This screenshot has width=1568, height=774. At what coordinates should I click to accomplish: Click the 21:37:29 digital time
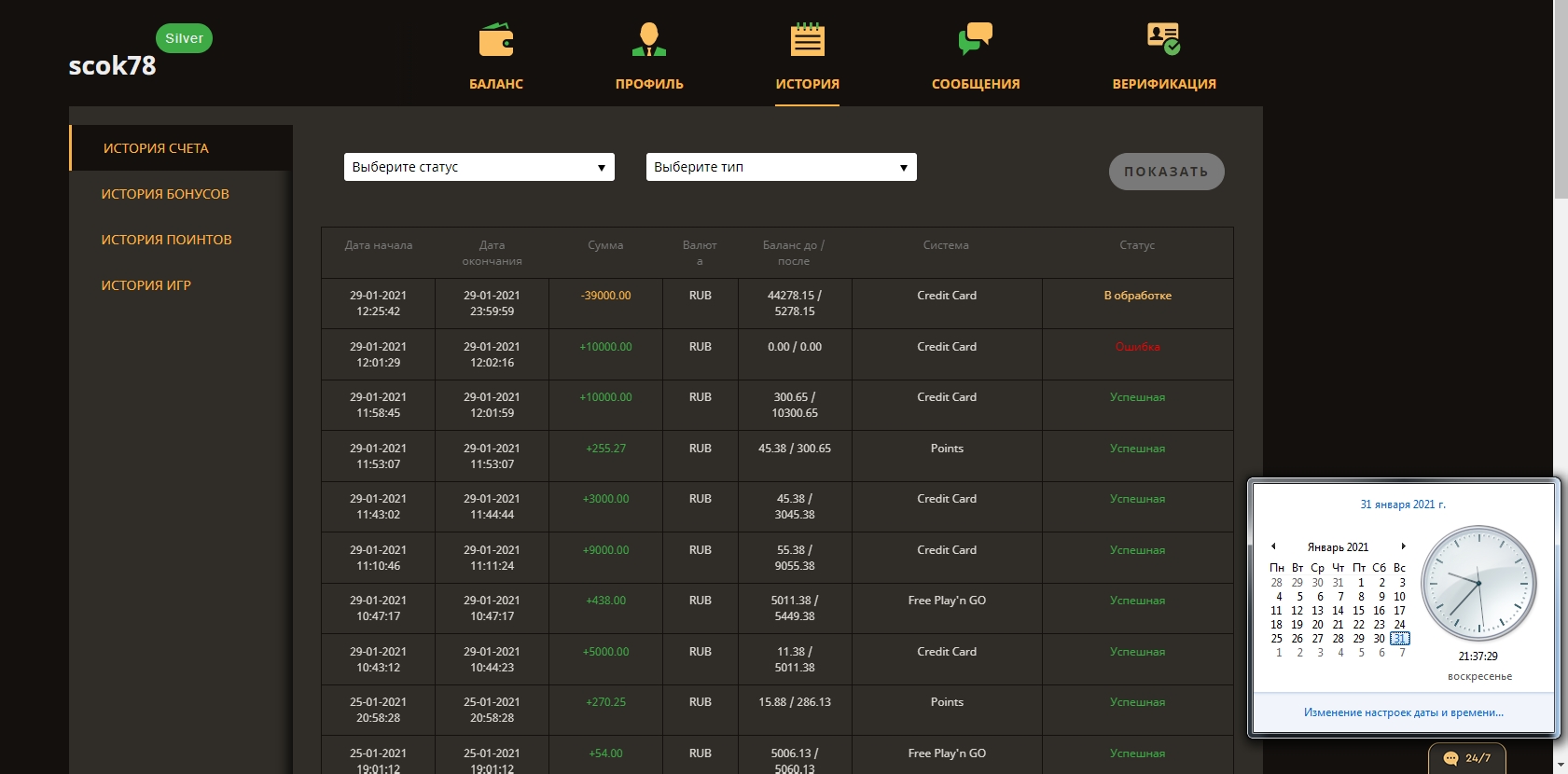point(1478,657)
